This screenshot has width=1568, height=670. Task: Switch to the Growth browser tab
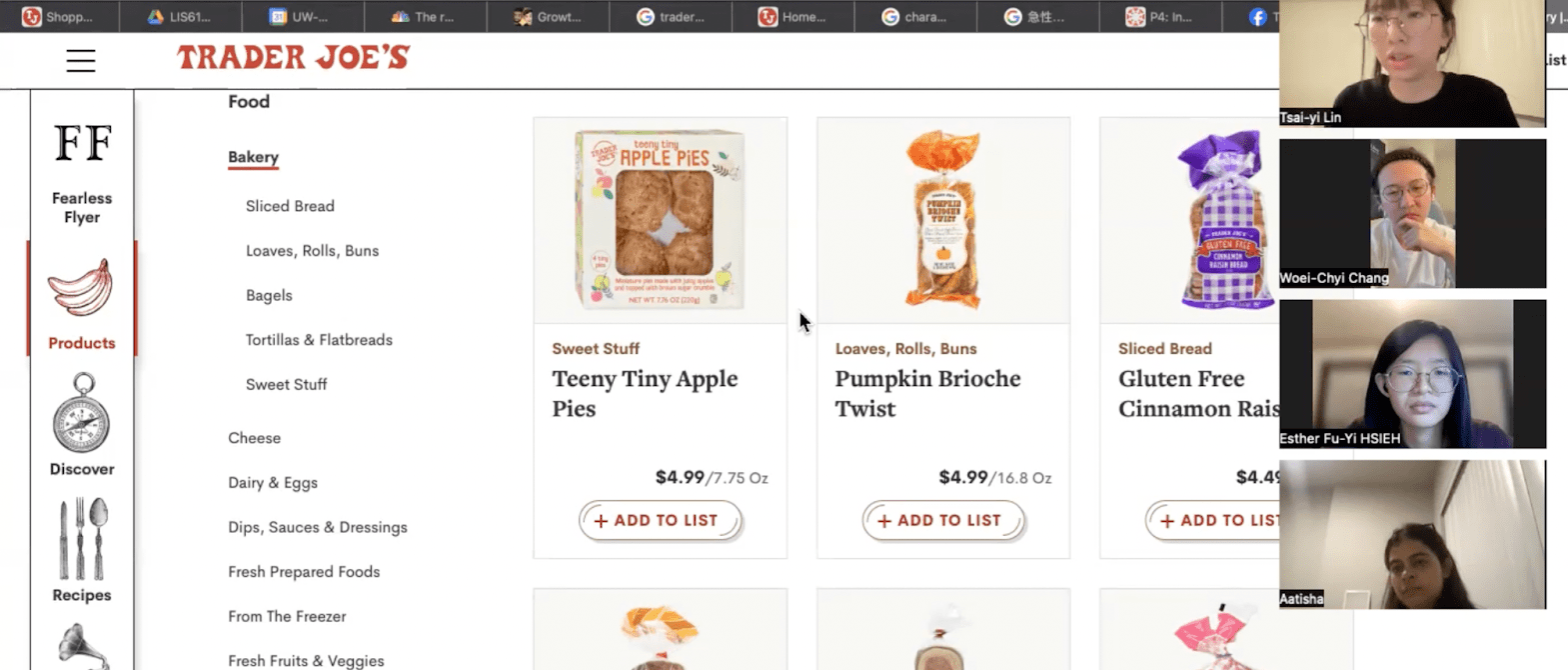pyautogui.click(x=548, y=17)
